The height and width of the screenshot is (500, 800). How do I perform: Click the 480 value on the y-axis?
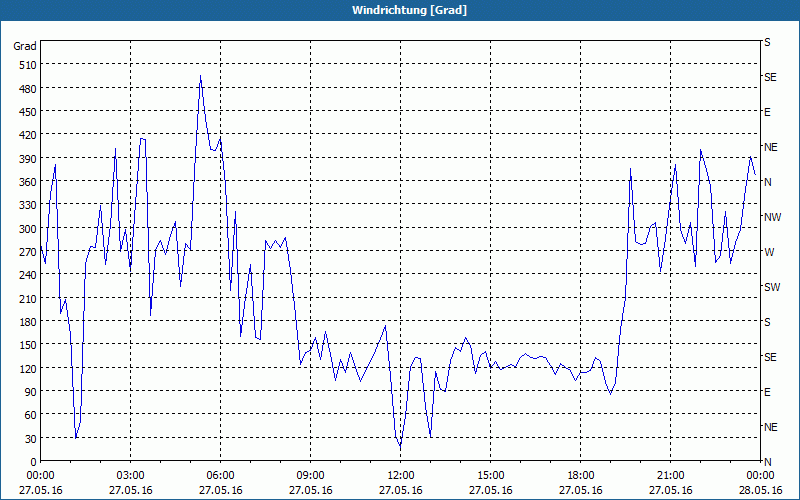28,89
